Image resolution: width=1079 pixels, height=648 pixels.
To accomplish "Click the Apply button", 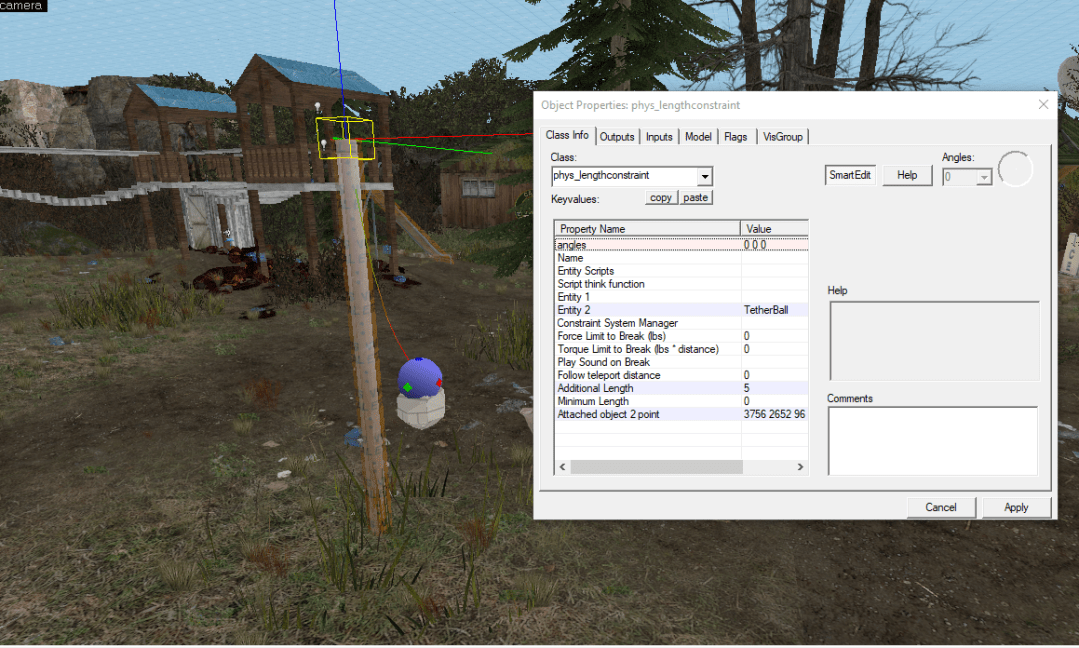I will coord(1016,507).
